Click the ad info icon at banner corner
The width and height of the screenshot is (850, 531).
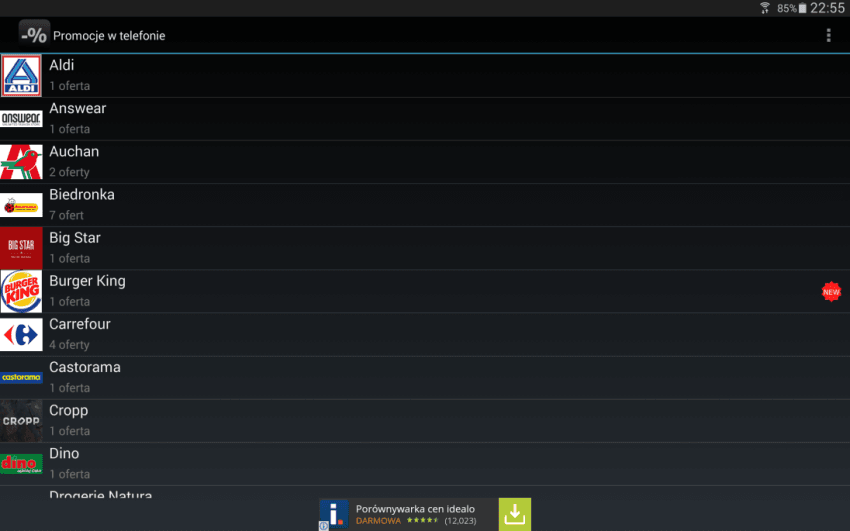324,526
